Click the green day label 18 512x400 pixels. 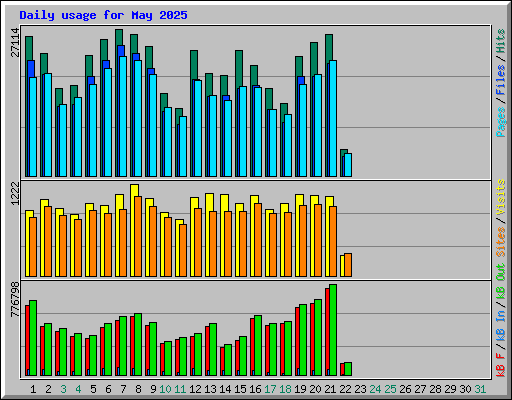click(x=285, y=389)
